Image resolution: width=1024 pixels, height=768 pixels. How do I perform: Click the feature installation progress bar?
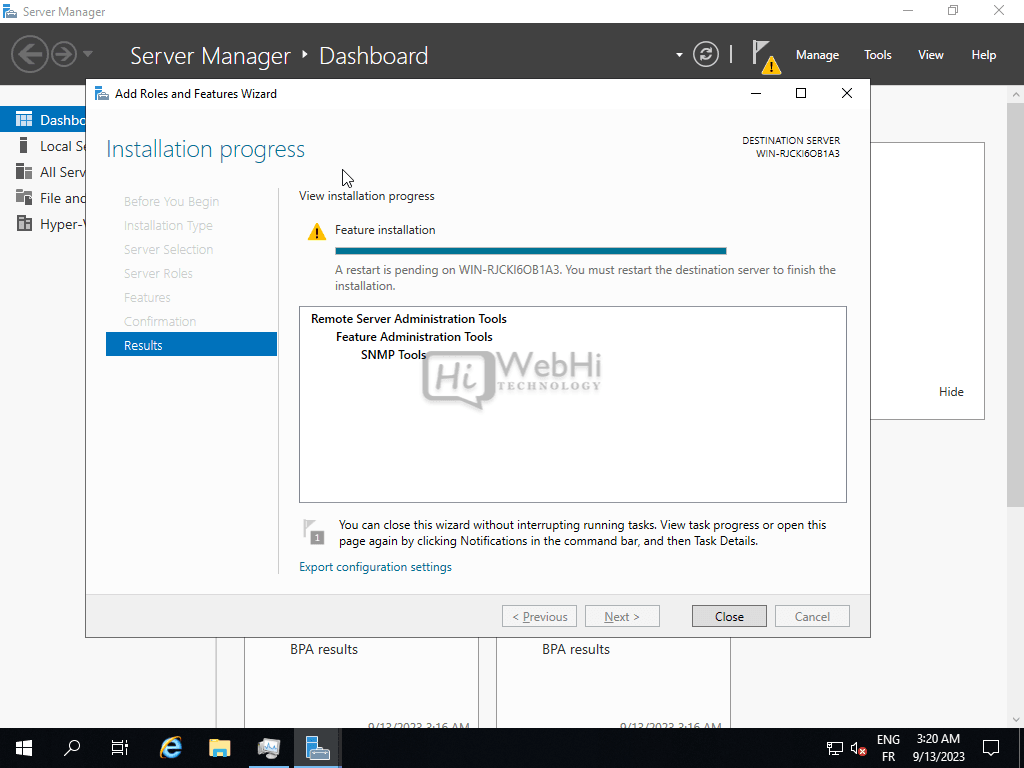pos(530,251)
